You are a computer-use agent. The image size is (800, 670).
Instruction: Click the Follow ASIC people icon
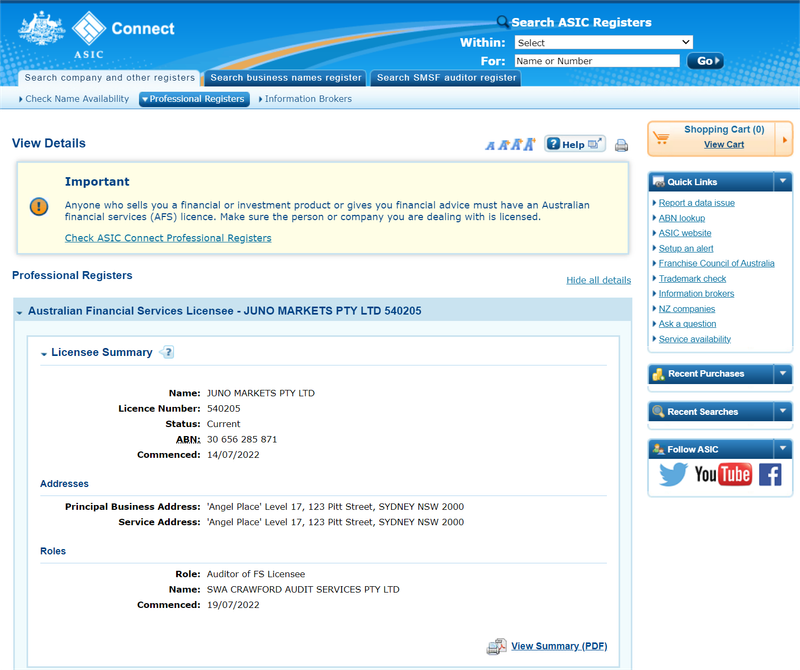point(659,449)
